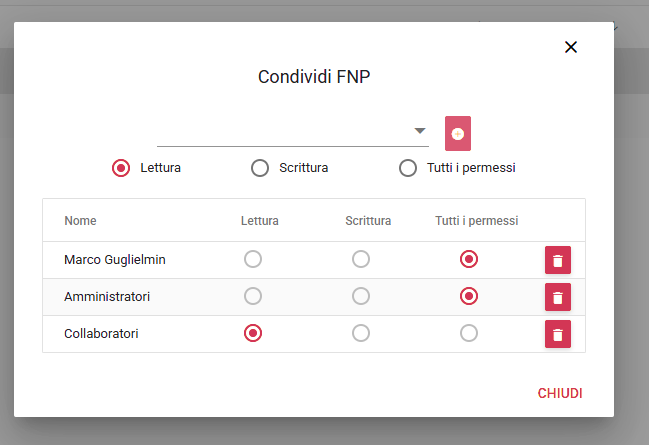Remove Amministratori from the share list
The height and width of the screenshot is (445, 649).
(x=558, y=297)
